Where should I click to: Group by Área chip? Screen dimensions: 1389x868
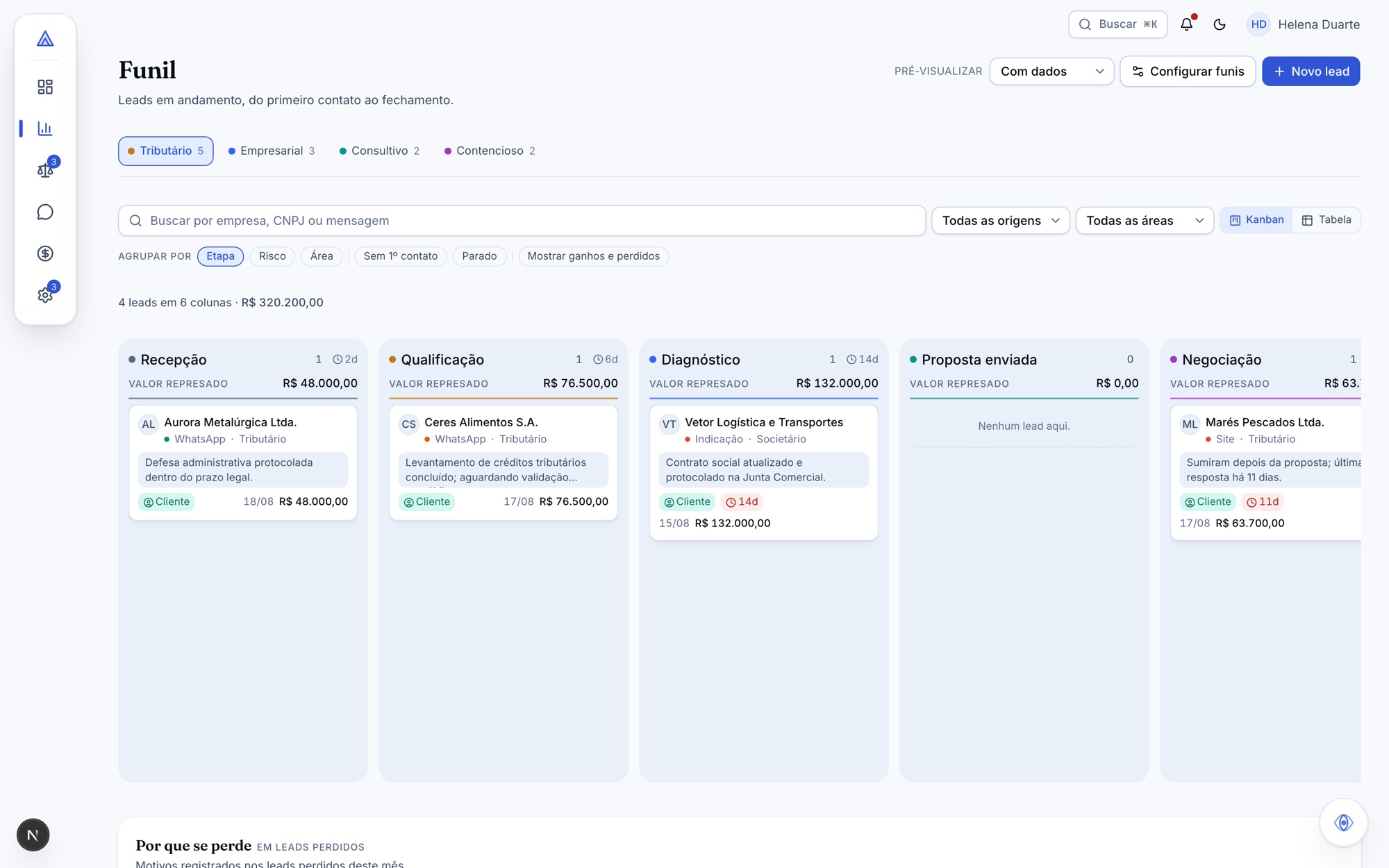tap(322, 256)
